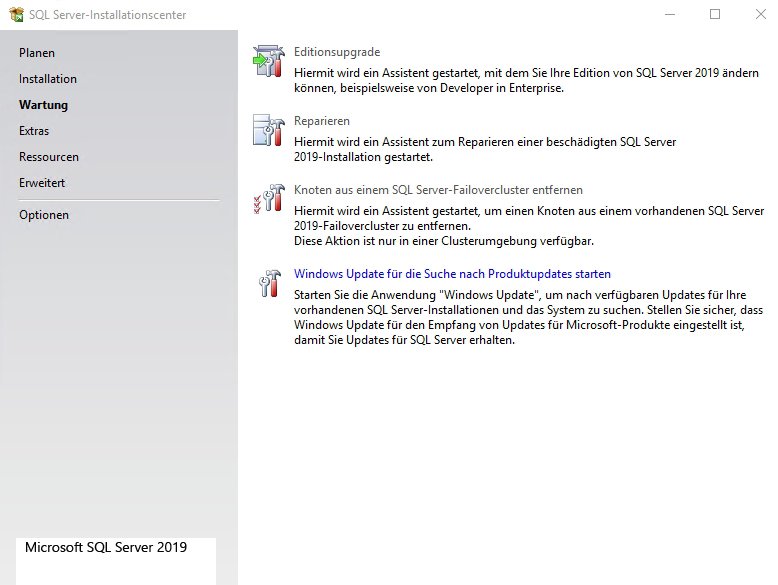
Task: Click the Failovercluster node removal icon
Action: tap(268, 199)
